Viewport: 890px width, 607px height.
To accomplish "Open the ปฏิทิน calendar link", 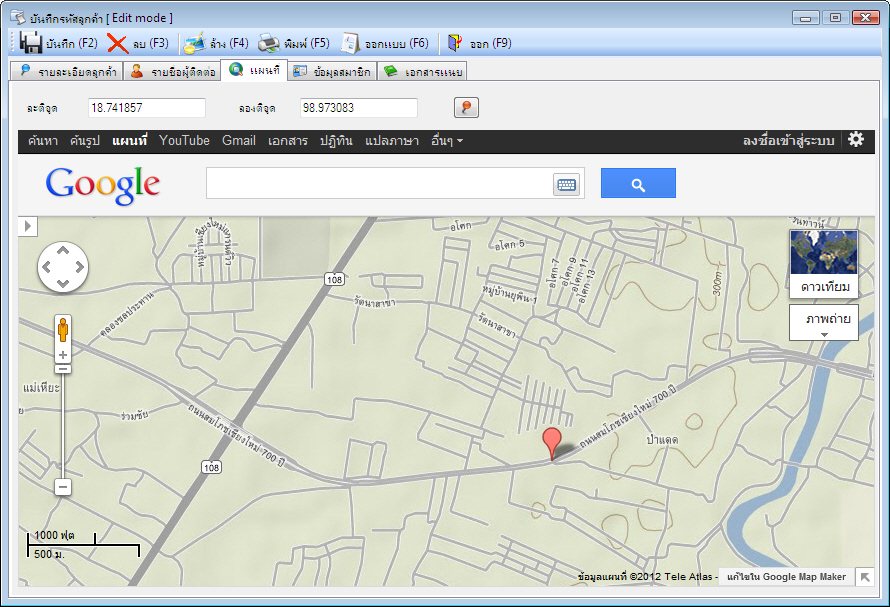I will (336, 141).
